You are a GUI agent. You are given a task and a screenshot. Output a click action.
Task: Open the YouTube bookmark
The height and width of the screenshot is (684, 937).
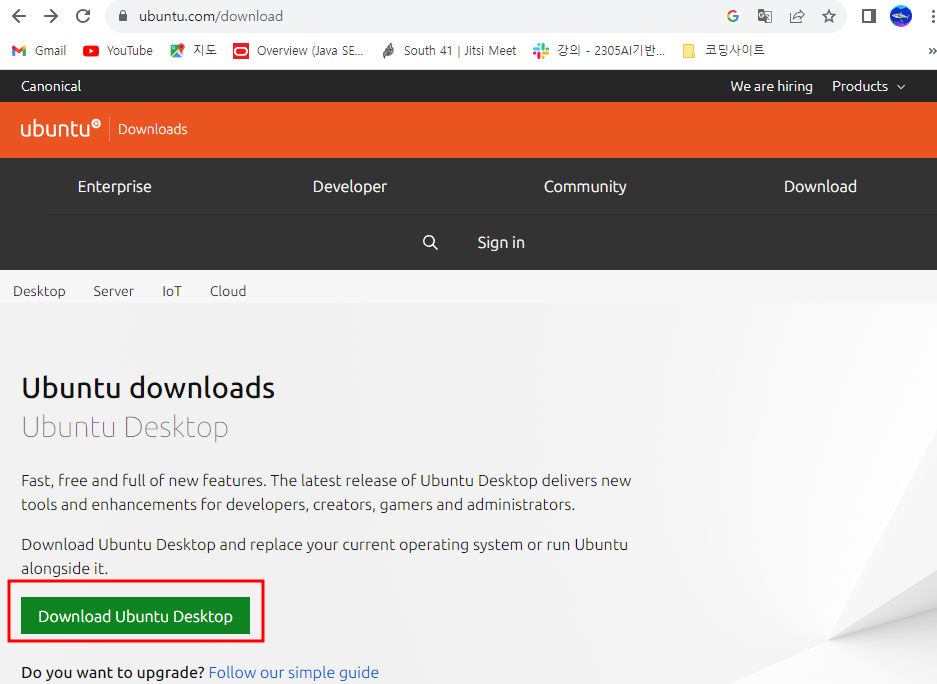point(118,51)
